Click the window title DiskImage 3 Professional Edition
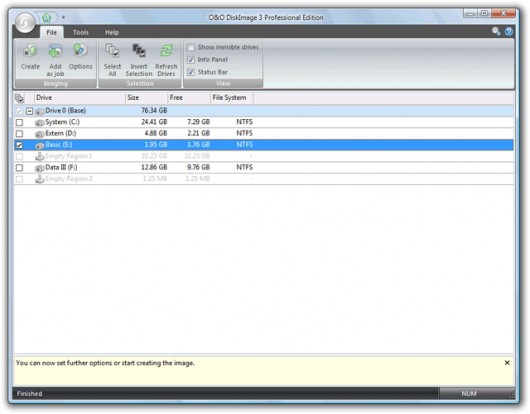 pos(266,18)
